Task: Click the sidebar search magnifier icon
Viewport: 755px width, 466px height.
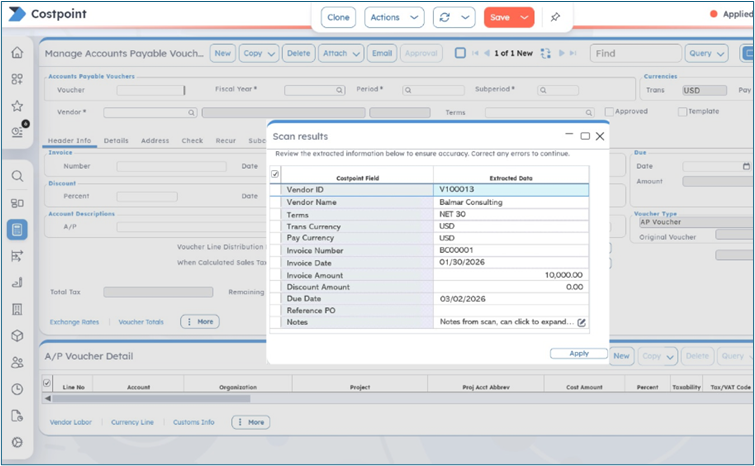Action: [x=17, y=177]
